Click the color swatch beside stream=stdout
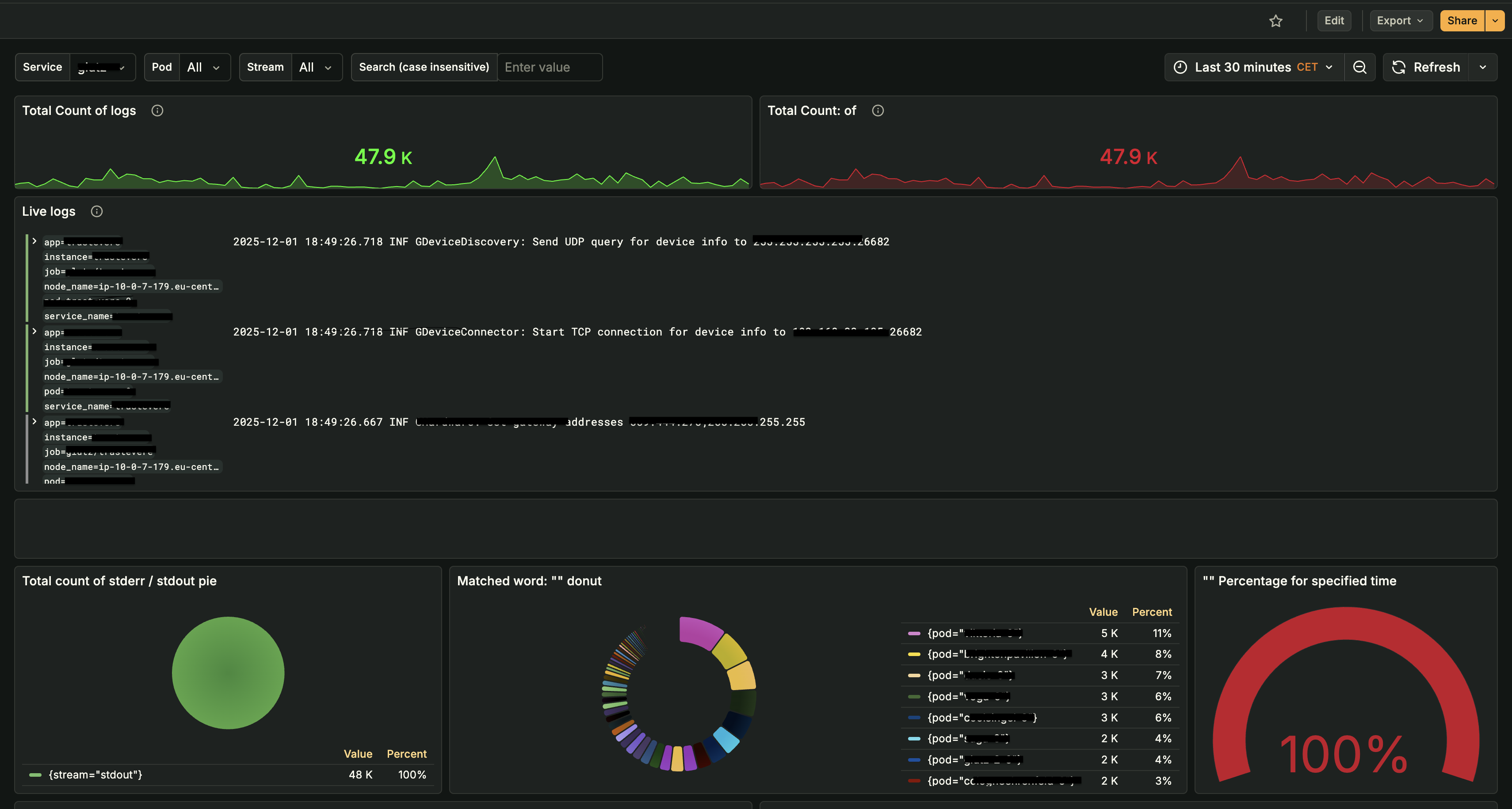 pos(36,775)
